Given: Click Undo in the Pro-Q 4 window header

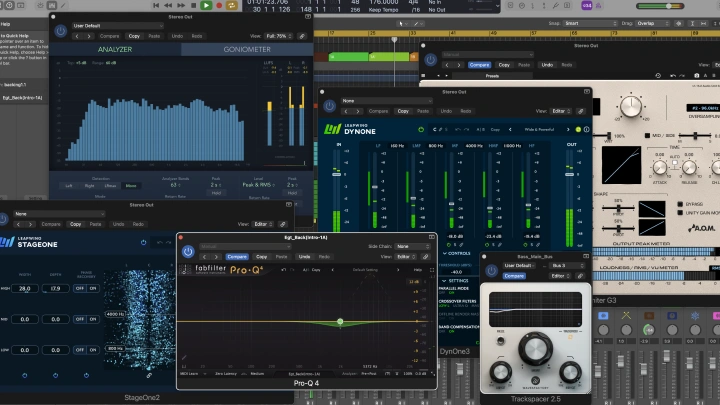Looking at the screenshot, I should (x=304, y=257).
